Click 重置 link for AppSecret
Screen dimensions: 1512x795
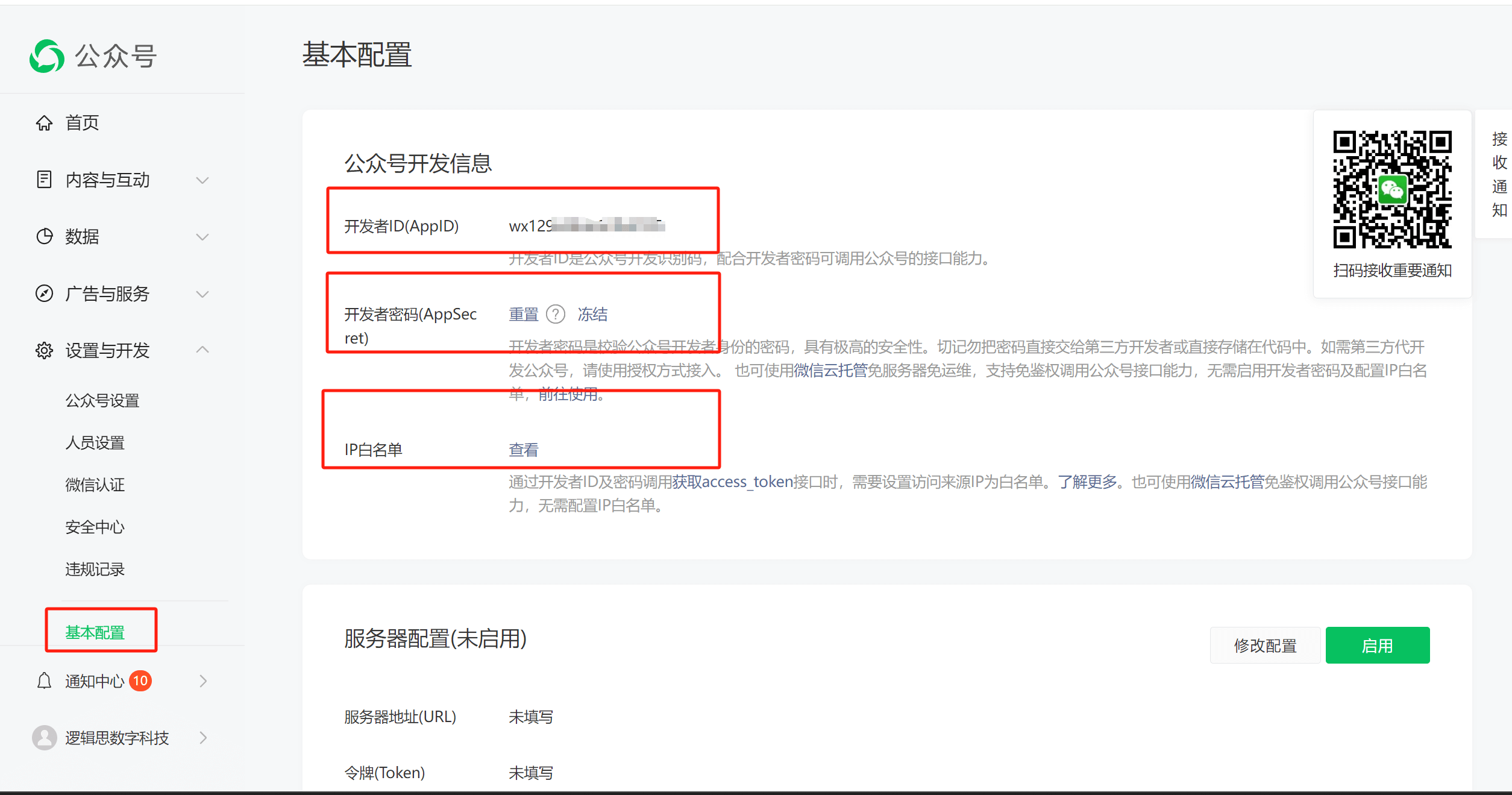[x=524, y=314]
